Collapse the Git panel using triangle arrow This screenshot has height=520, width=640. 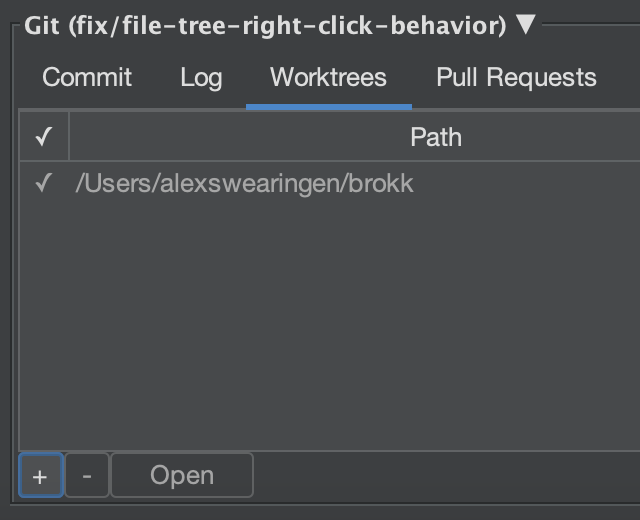(525, 24)
